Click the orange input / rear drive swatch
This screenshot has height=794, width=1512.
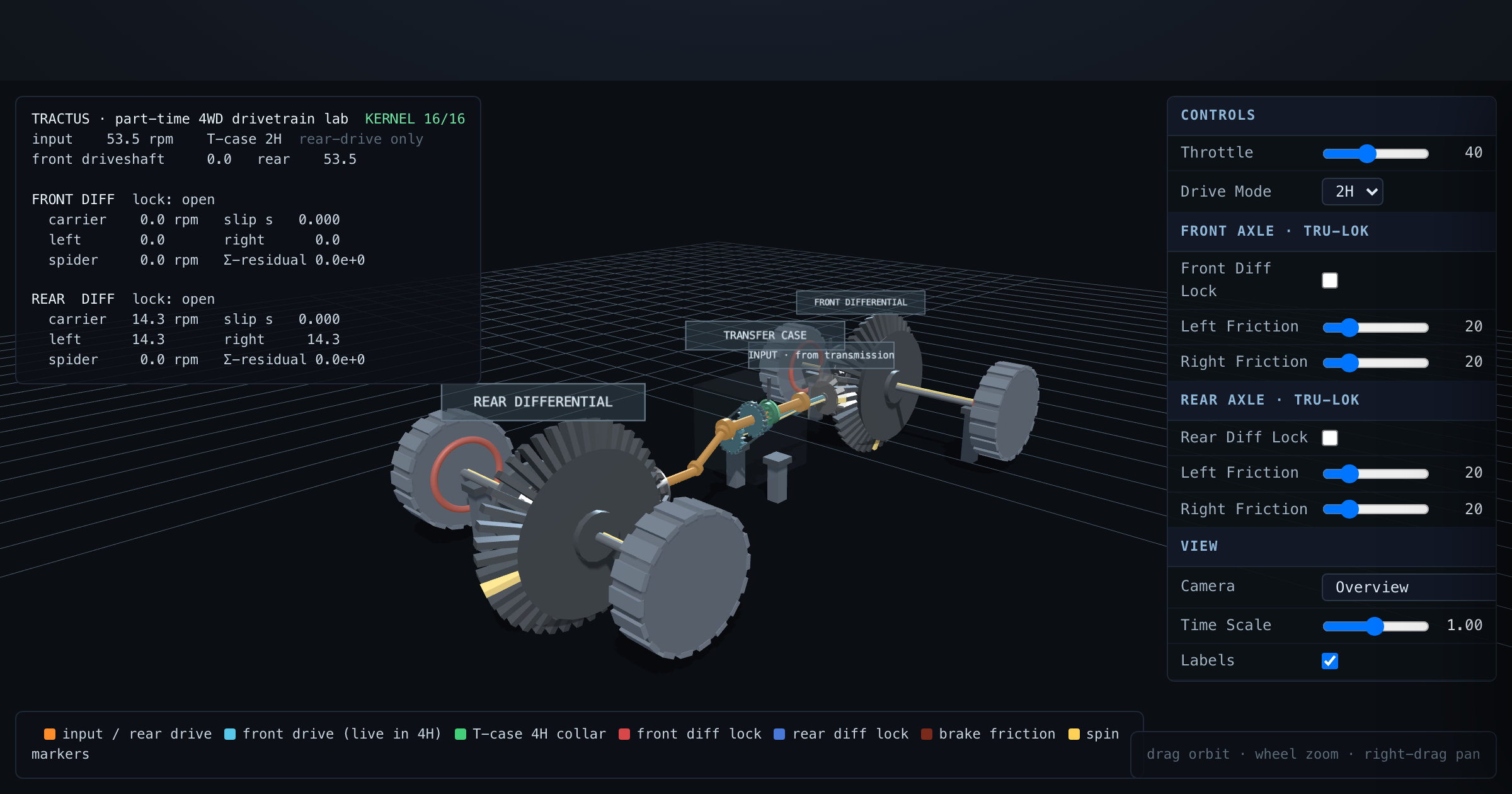pos(50,734)
